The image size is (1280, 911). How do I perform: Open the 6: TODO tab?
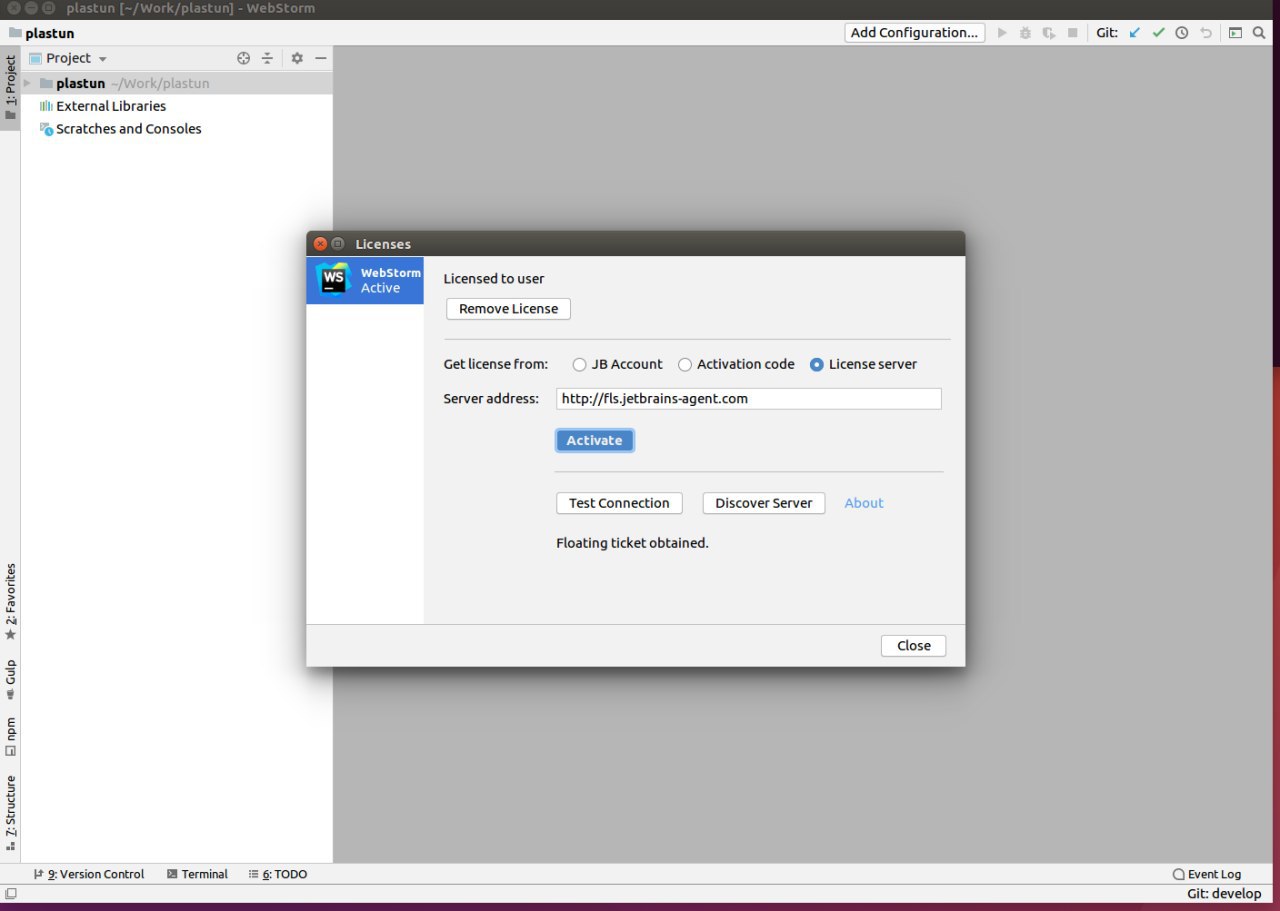[278, 874]
